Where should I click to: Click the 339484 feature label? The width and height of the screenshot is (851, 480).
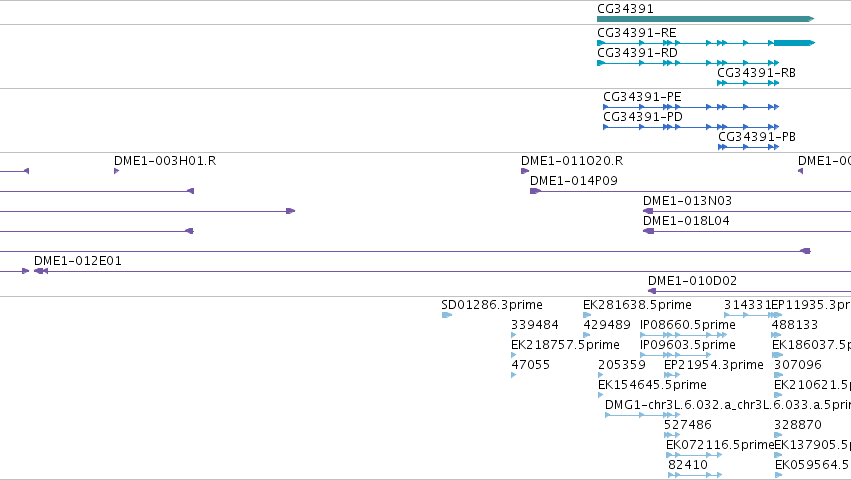[x=535, y=325]
